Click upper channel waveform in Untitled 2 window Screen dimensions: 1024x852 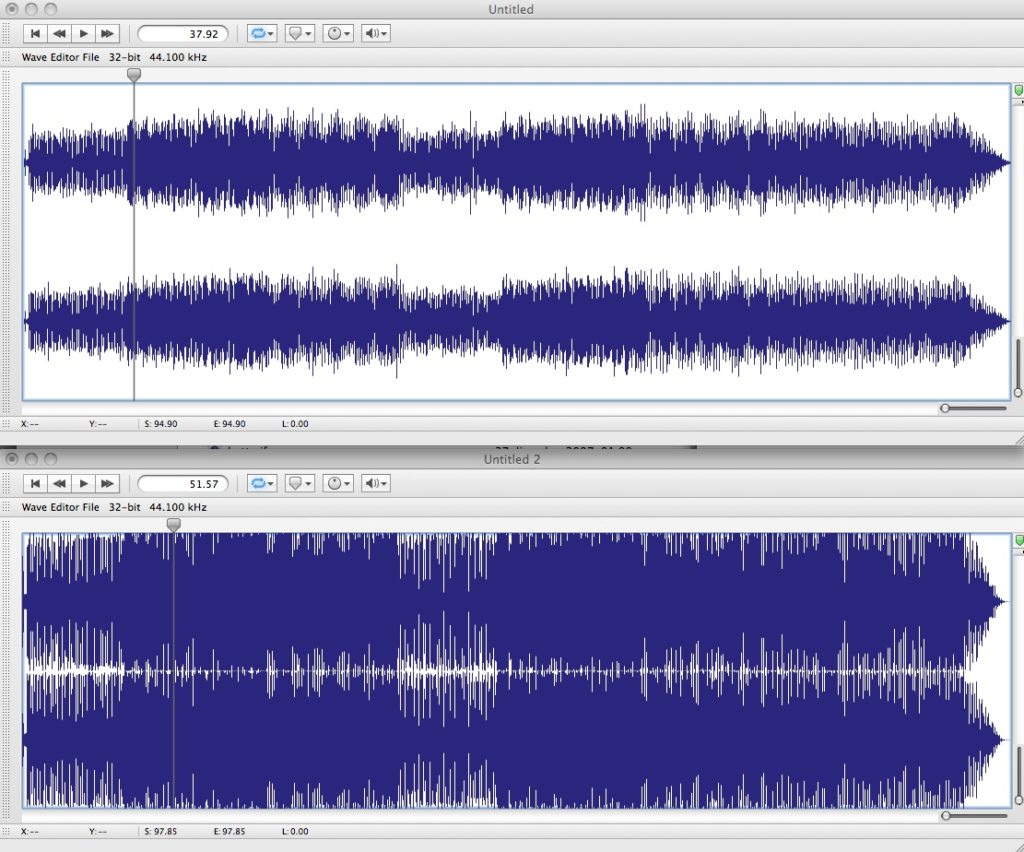pos(516,601)
